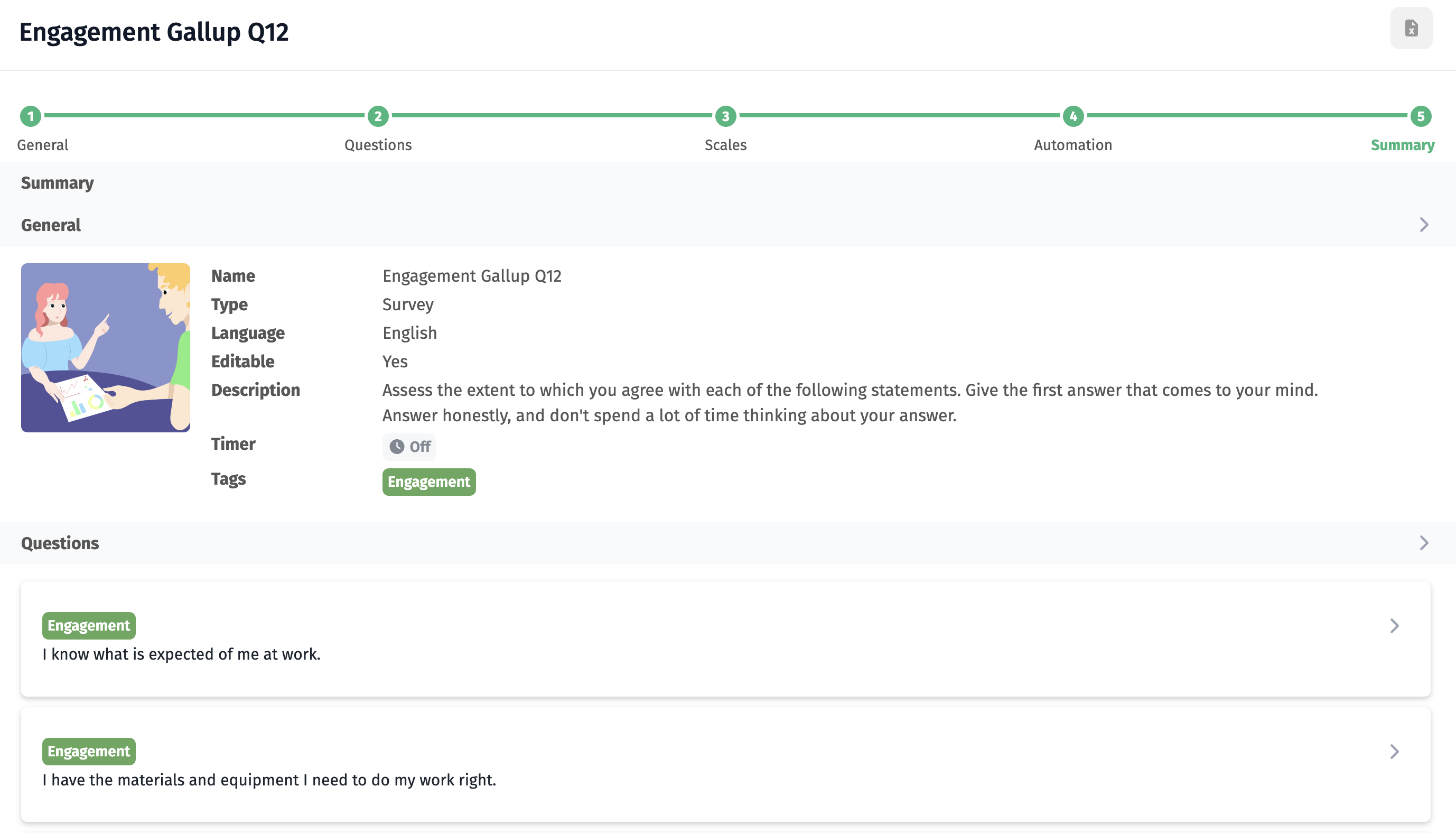Click the Tags field label
The height and width of the screenshot is (833, 1456).
pyautogui.click(x=228, y=479)
